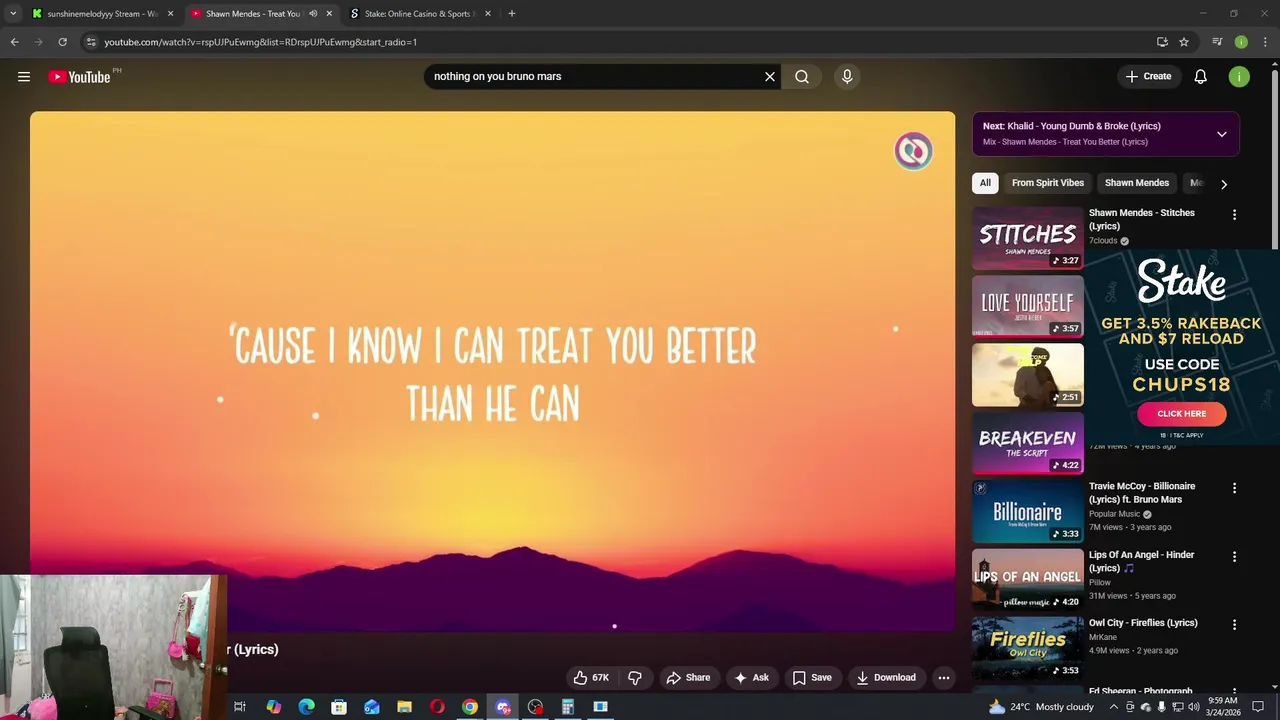Dislike the video with thumbs down
Screen dimensions: 1280x720
point(635,677)
